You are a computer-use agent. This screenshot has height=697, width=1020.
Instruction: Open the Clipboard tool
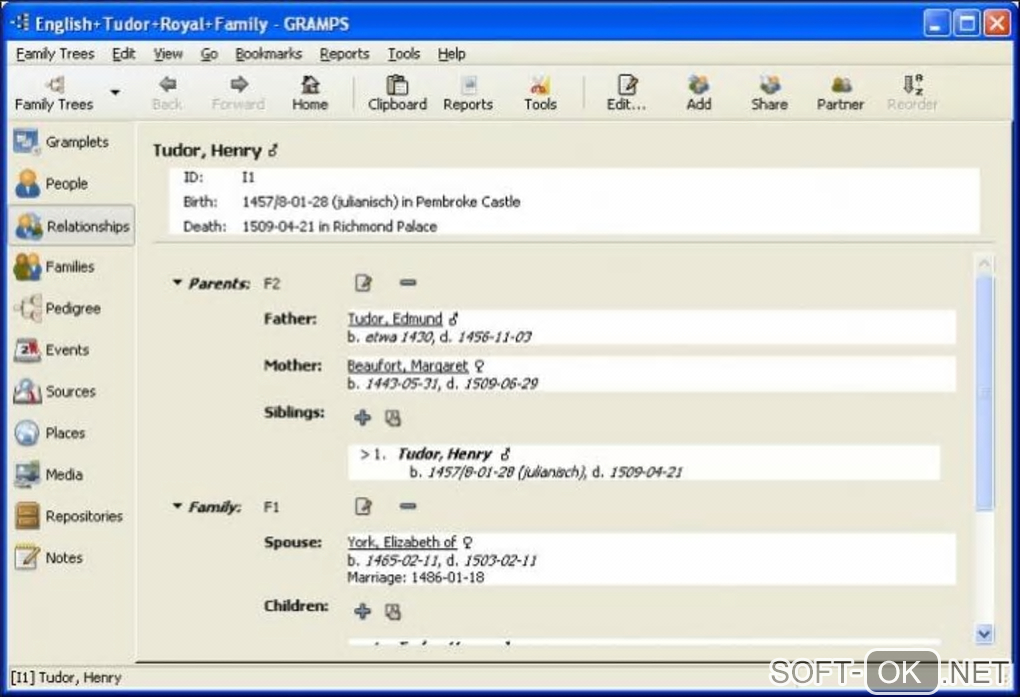(x=397, y=92)
